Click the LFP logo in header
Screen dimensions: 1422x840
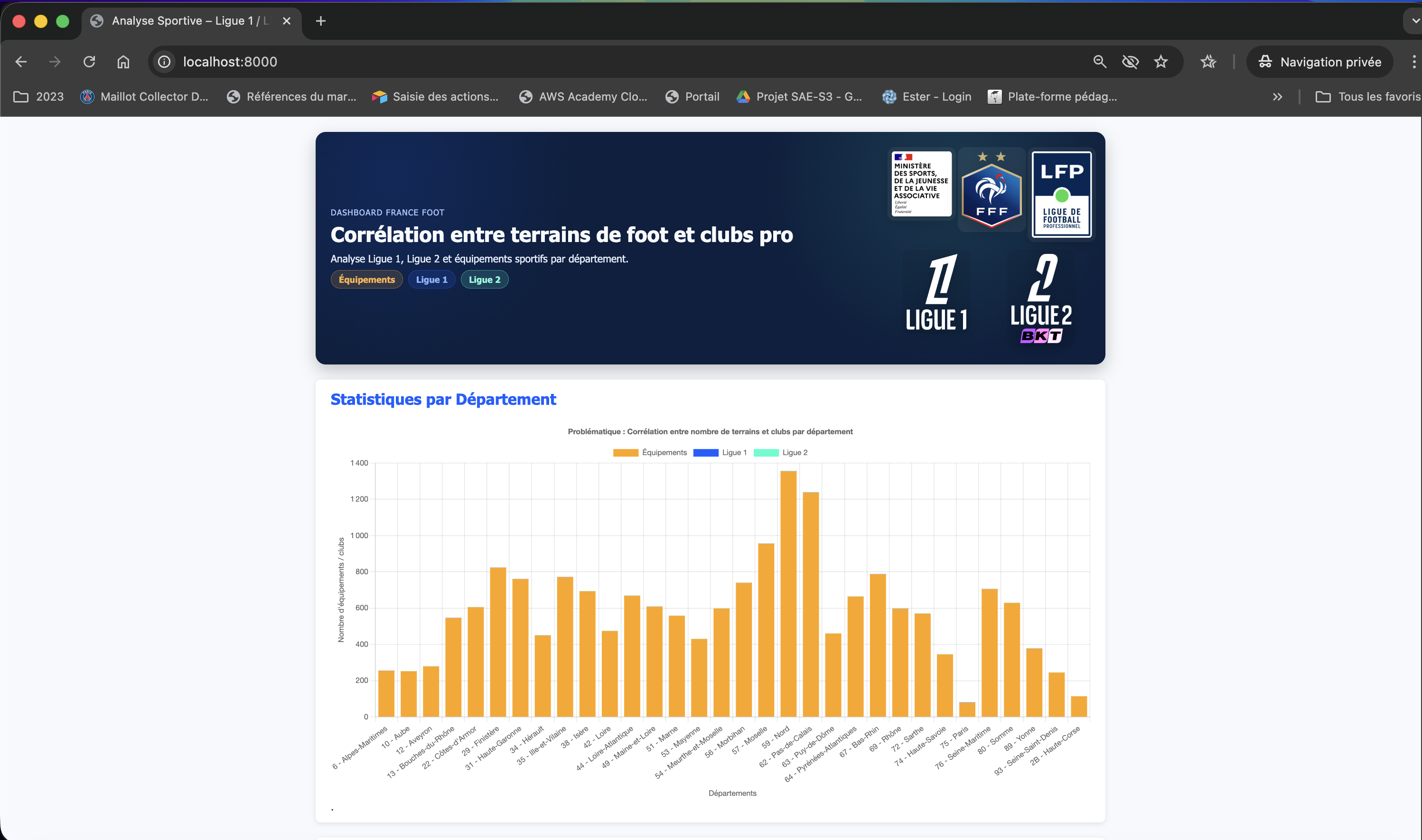click(1061, 194)
